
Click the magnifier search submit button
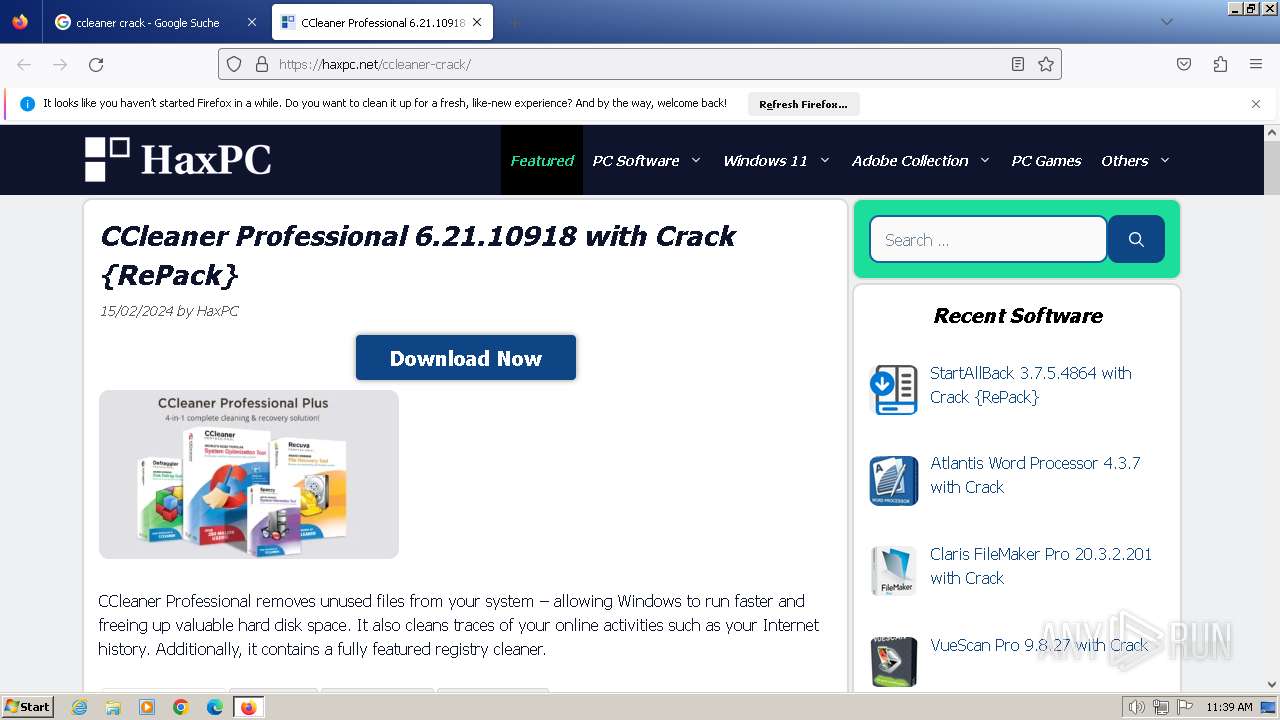click(x=1136, y=239)
